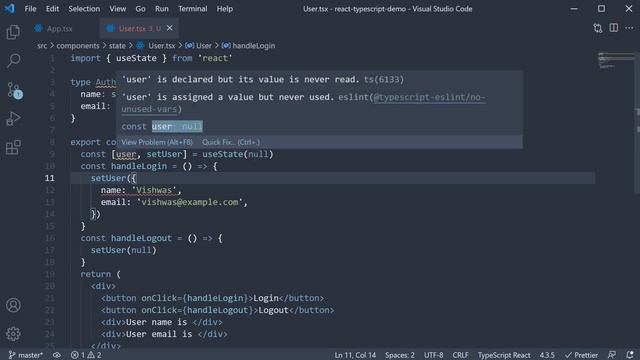Click View Problem link in hover
This screenshot has width=640, height=360.
pyautogui.click(x=157, y=142)
